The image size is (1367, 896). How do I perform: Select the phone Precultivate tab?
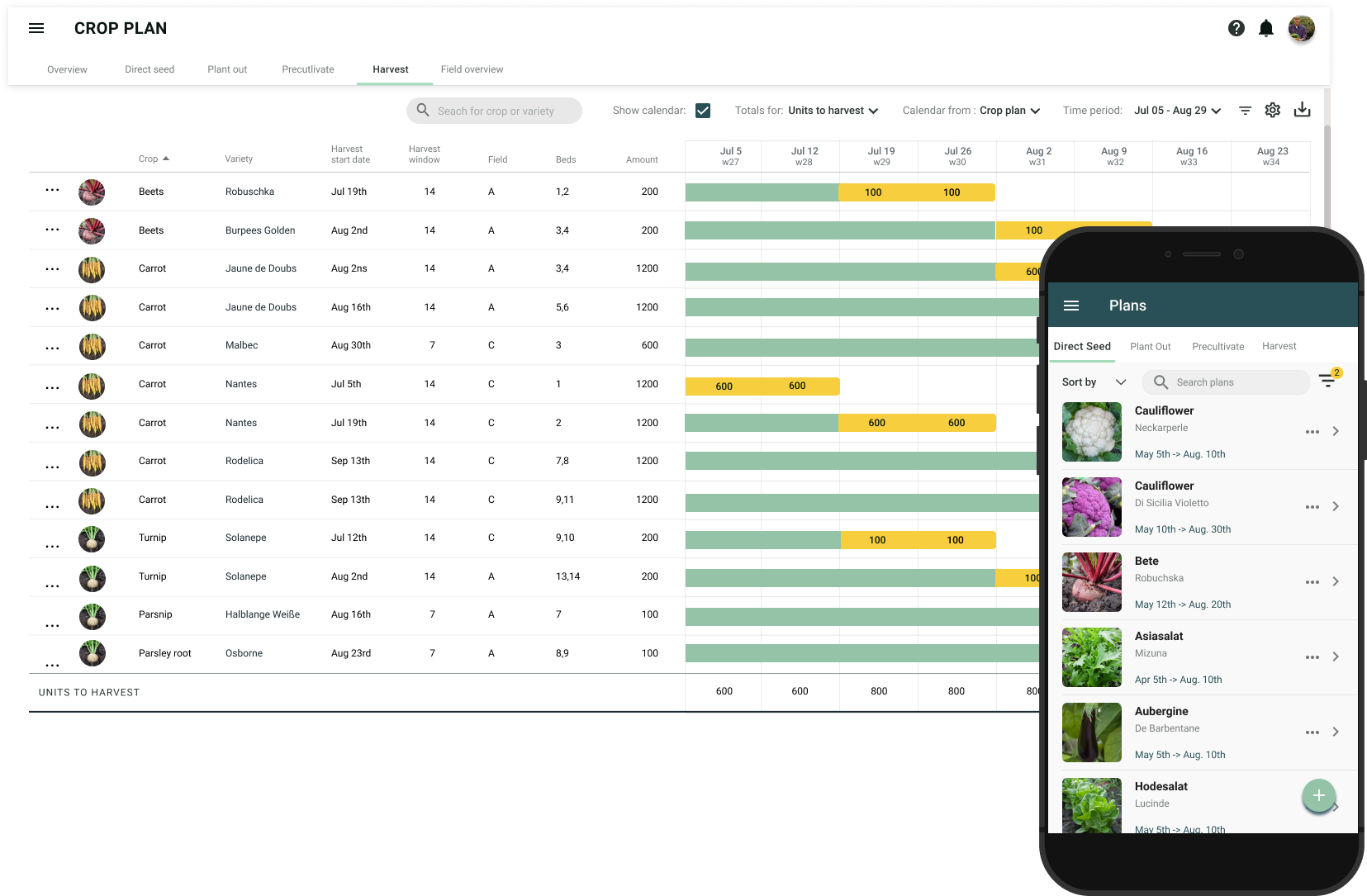tap(1218, 347)
